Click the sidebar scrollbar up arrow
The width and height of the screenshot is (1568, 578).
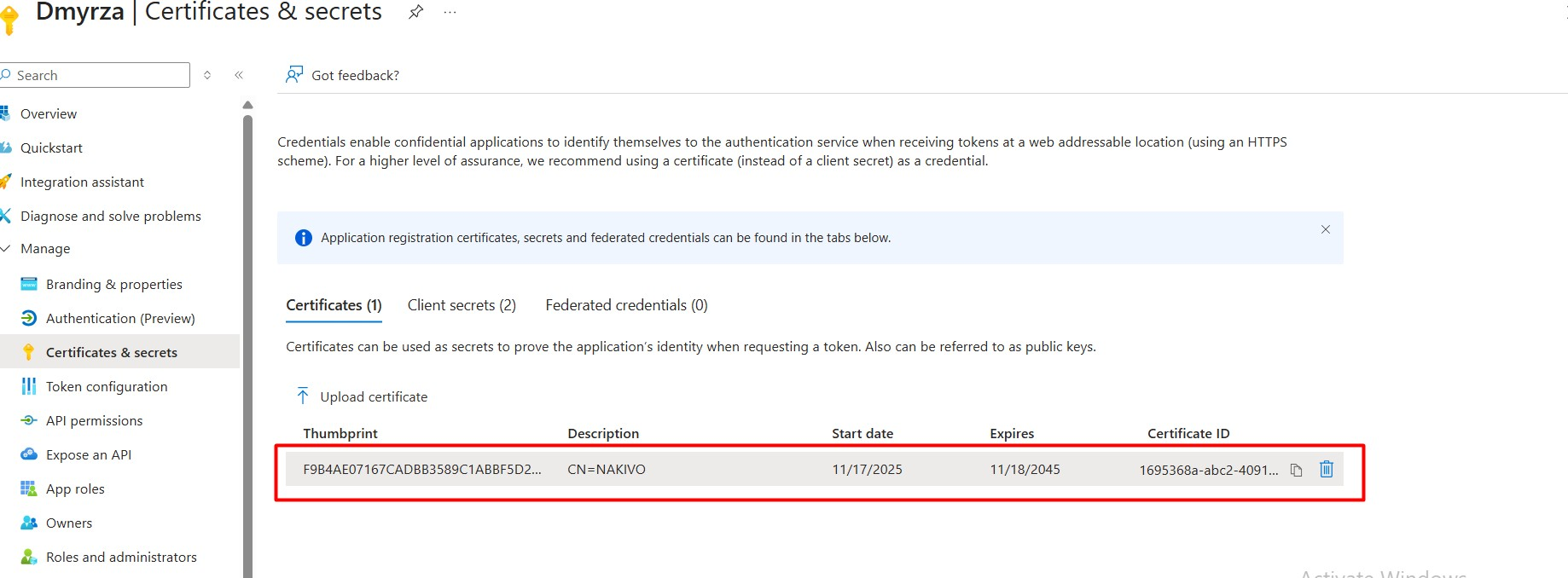(x=247, y=105)
